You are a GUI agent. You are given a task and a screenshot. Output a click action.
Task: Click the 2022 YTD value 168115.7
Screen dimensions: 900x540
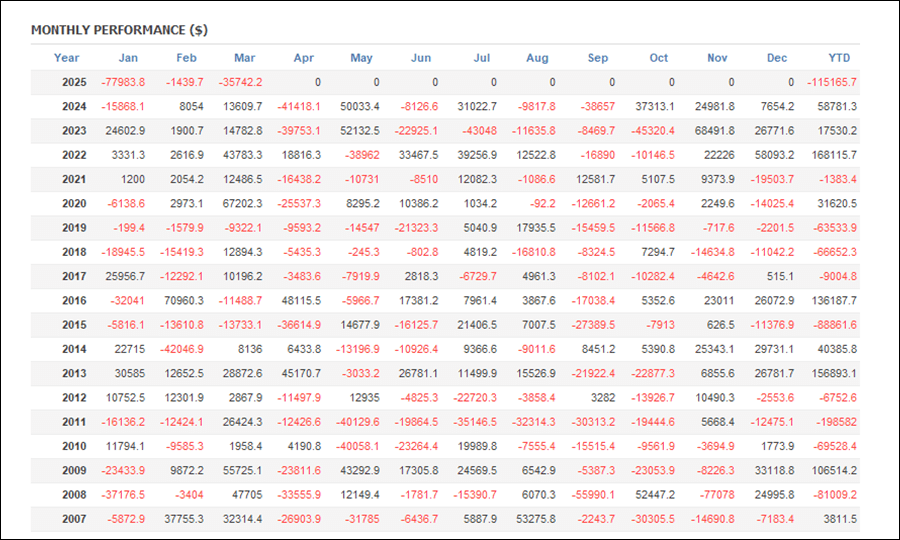pyautogui.click(x=834, y=155)
